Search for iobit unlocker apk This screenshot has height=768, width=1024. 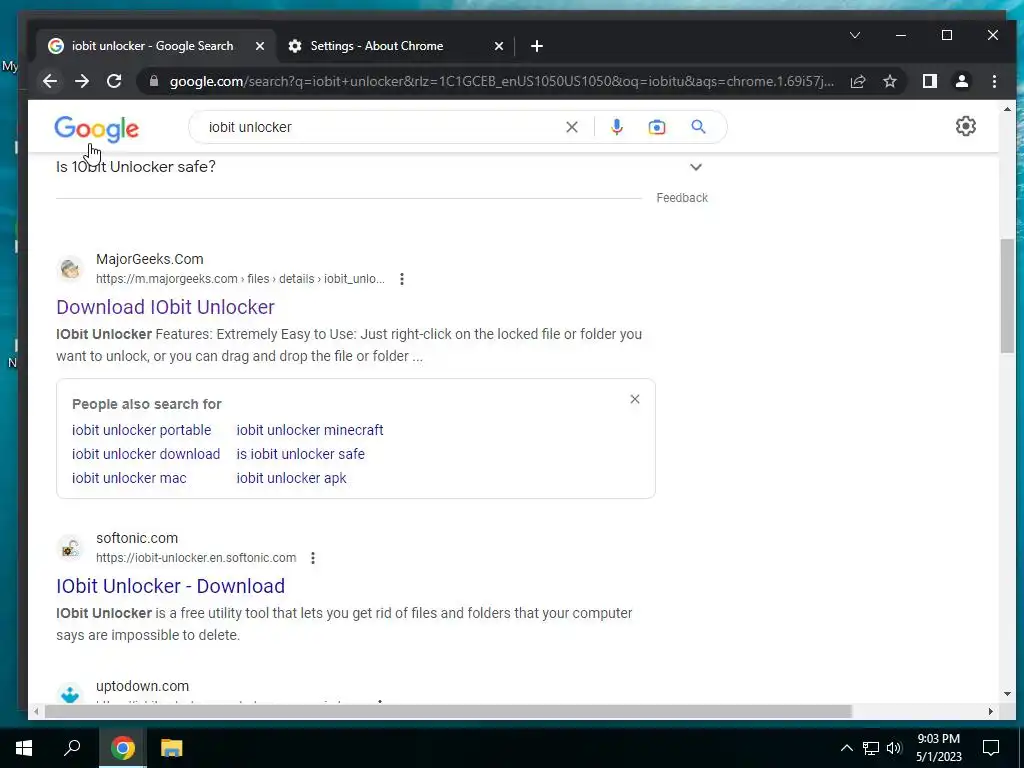[x=291, y=478]
